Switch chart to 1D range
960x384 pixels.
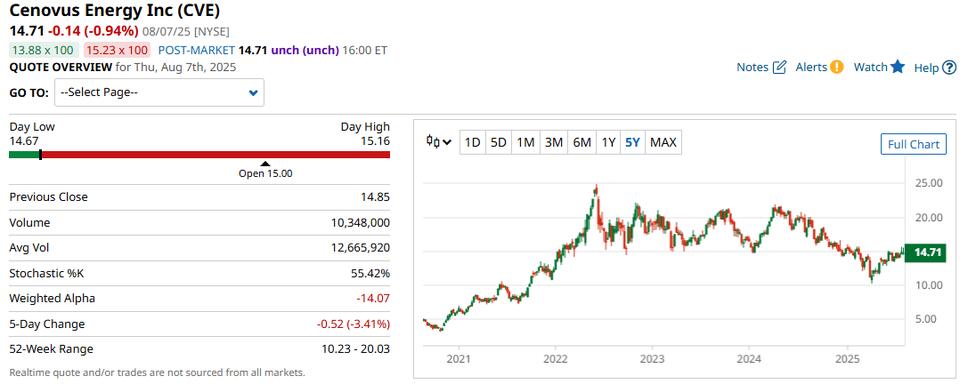point(472,143)
